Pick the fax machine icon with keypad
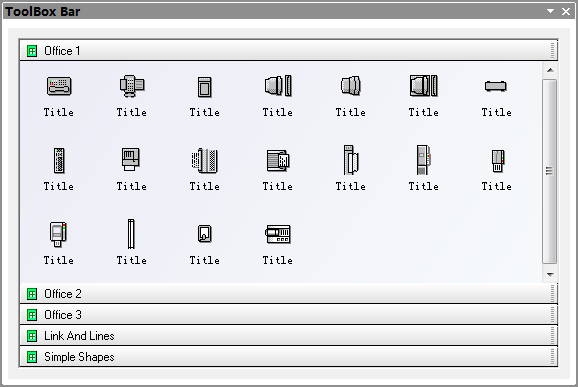The image size is (578, 387). [x=132, y=86]
